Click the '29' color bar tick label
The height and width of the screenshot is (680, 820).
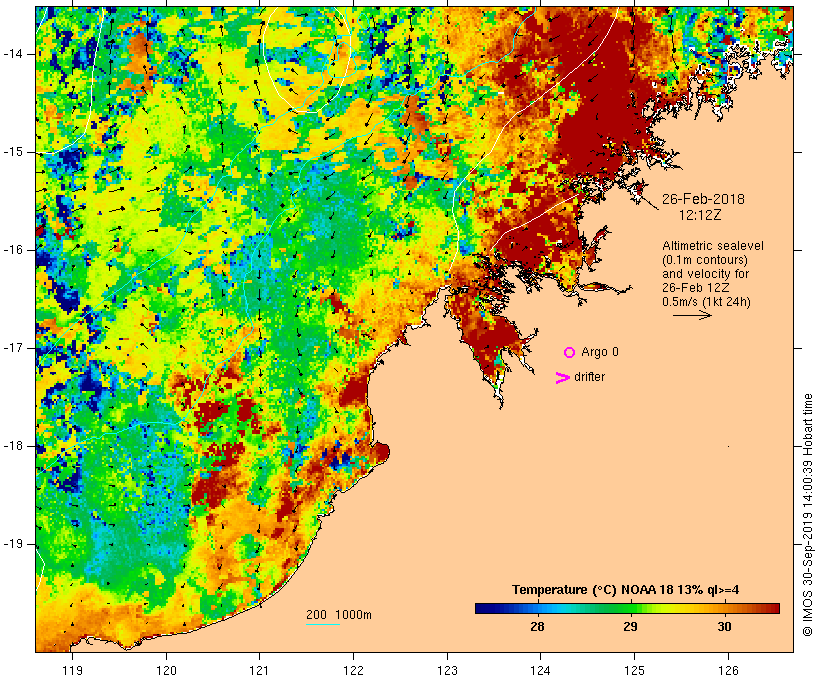[630, 627]
